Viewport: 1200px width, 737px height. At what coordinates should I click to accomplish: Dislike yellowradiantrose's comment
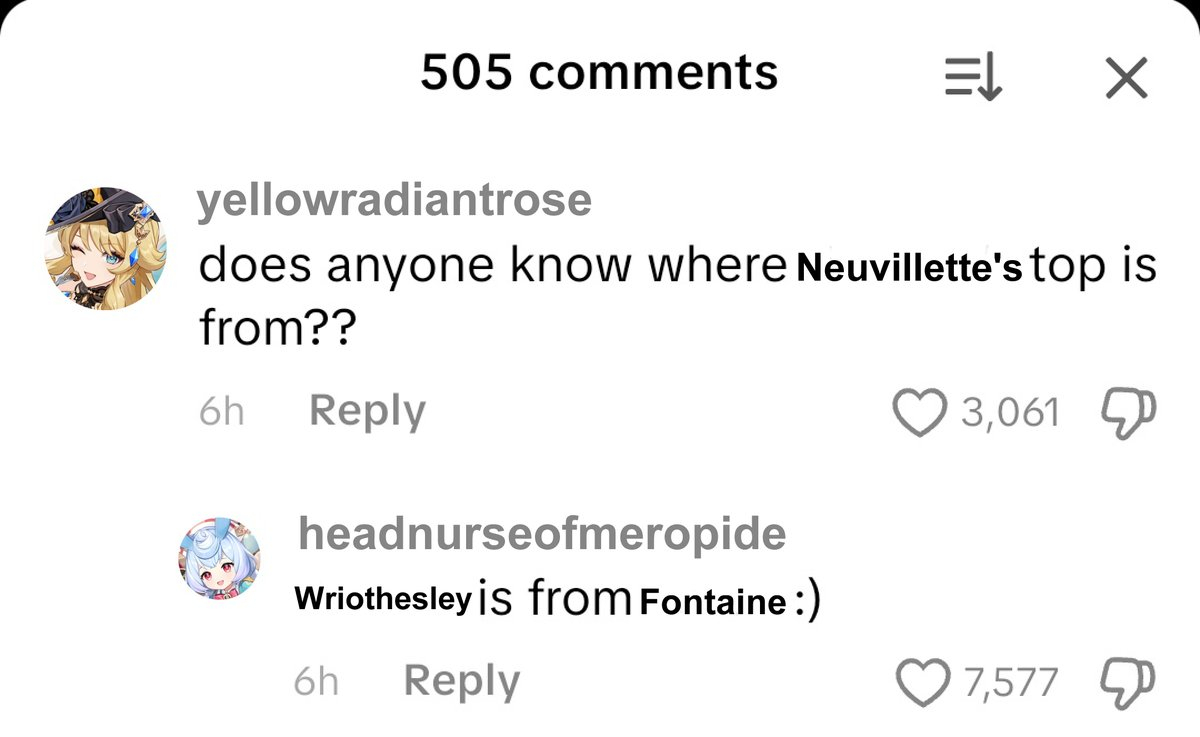(1127, 411)
